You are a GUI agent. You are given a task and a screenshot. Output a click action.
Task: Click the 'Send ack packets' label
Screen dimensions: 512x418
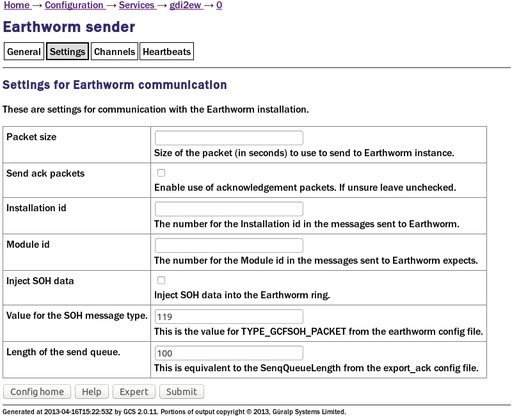coord(45,173)
